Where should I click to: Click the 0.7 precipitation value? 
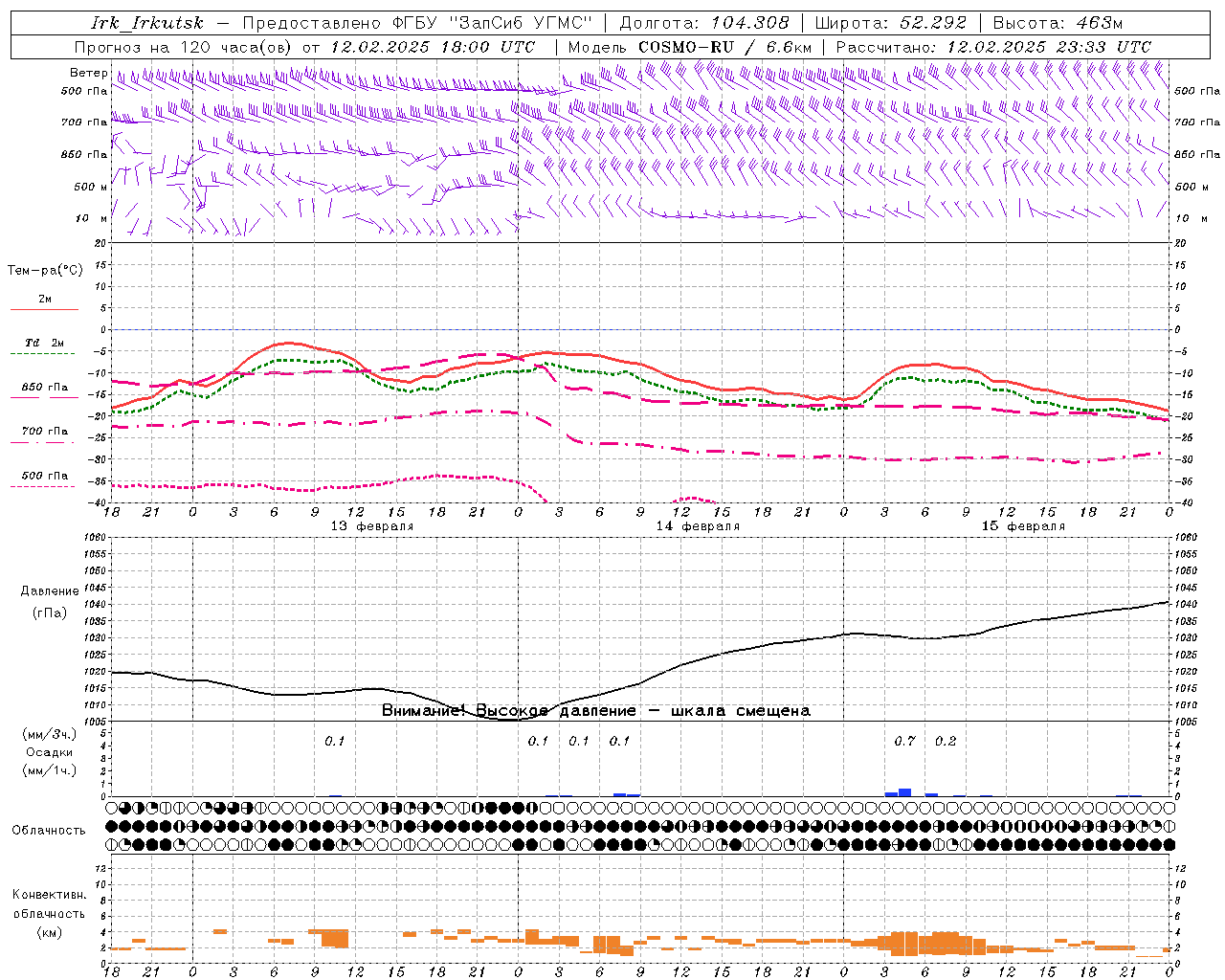(x=904, y=741)
